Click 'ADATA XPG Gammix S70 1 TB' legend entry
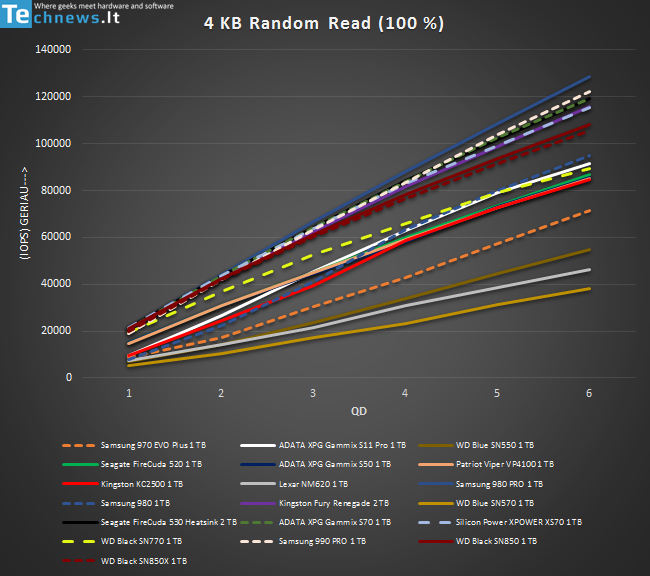The width and height of the screenshot is (650, 576). tap(315, 522)
